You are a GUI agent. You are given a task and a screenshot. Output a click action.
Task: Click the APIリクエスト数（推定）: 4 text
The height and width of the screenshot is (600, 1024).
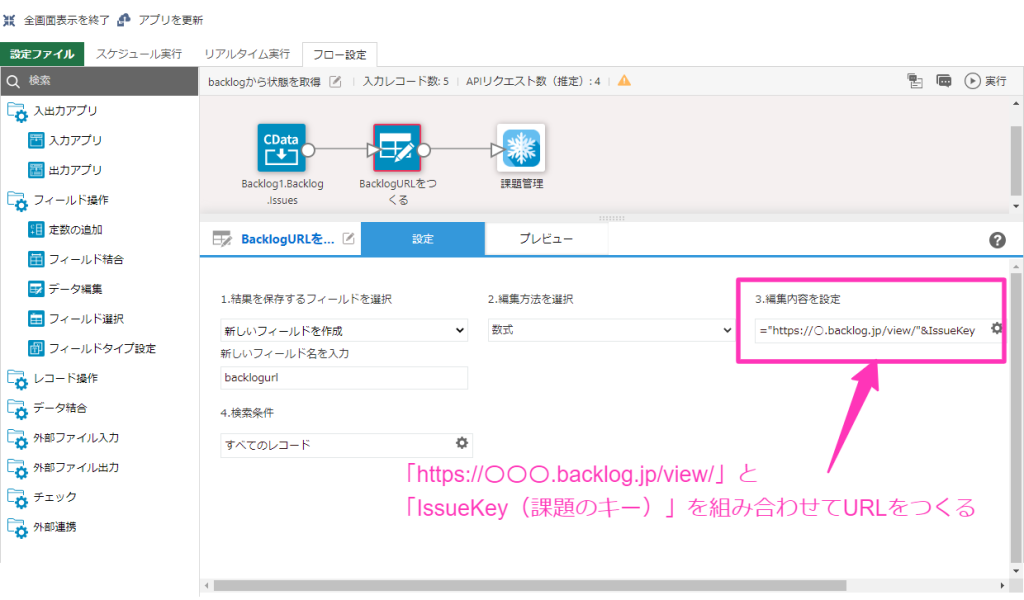533,82
